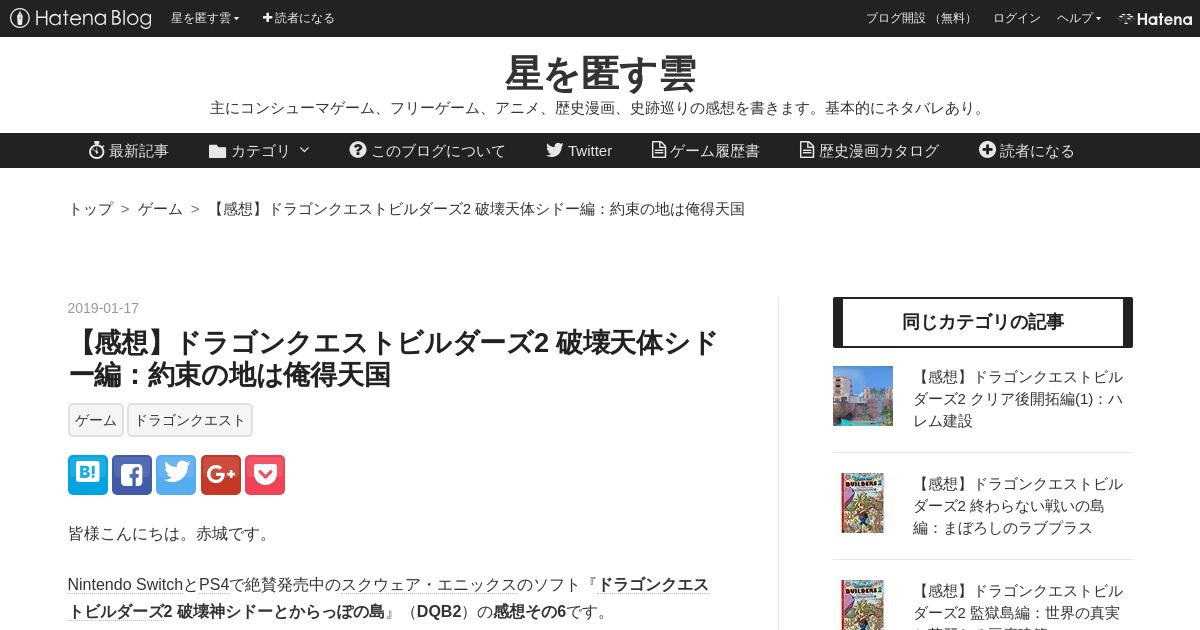Open thumbnail of クリア後開拓編(1) article
This screenshot has height=630, width=1200.
pyautogui.click(x=863, y=396)
